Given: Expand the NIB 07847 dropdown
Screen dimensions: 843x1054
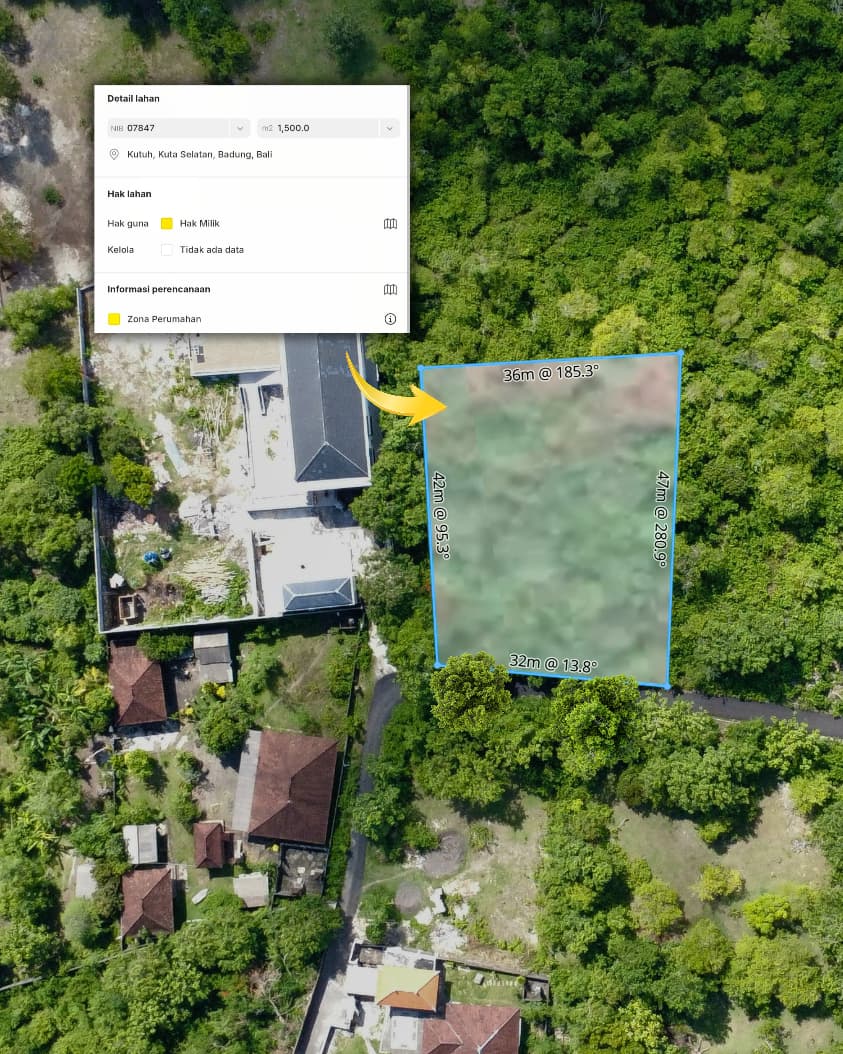Looking at the screenshot, I should click(x=239, y=128).
